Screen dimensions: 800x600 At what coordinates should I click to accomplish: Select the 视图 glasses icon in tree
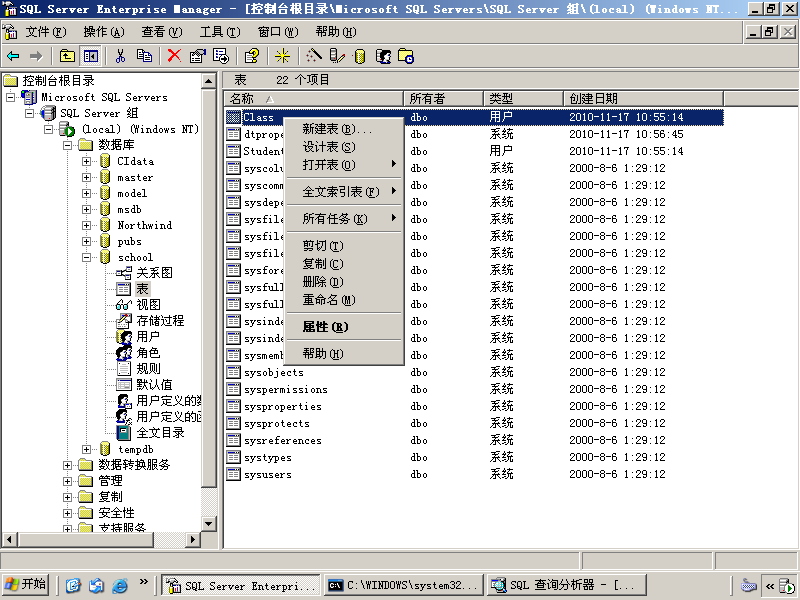123,305
